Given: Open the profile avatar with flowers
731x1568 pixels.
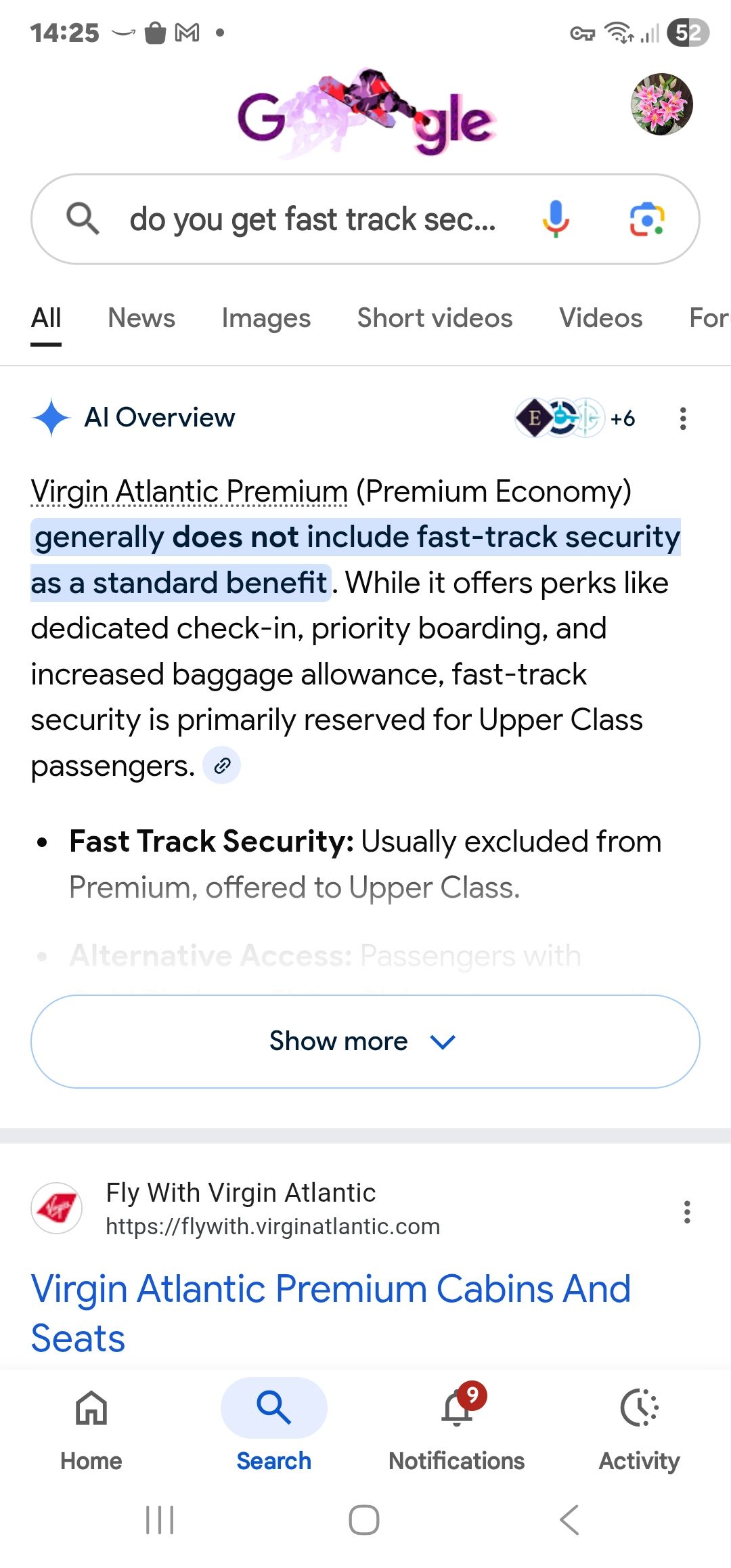Looking at the screenshot, I should point(661,104).
